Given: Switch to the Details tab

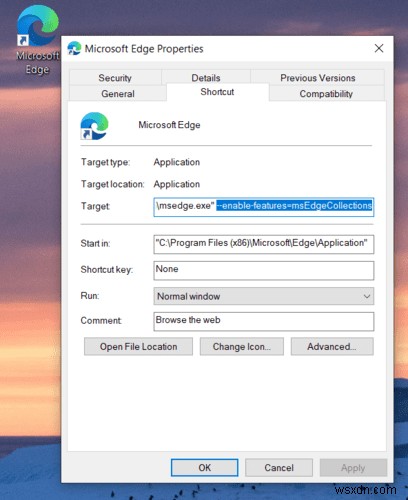Looking at the screenshot, I should tap(206, 78).
